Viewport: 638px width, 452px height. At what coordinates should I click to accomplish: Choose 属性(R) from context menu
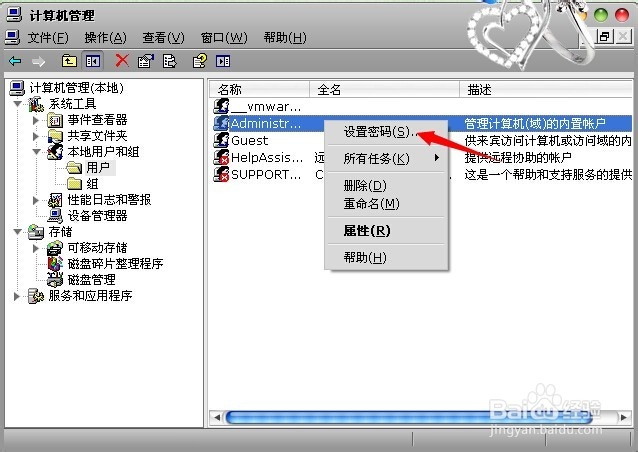(x=387, y=231)
